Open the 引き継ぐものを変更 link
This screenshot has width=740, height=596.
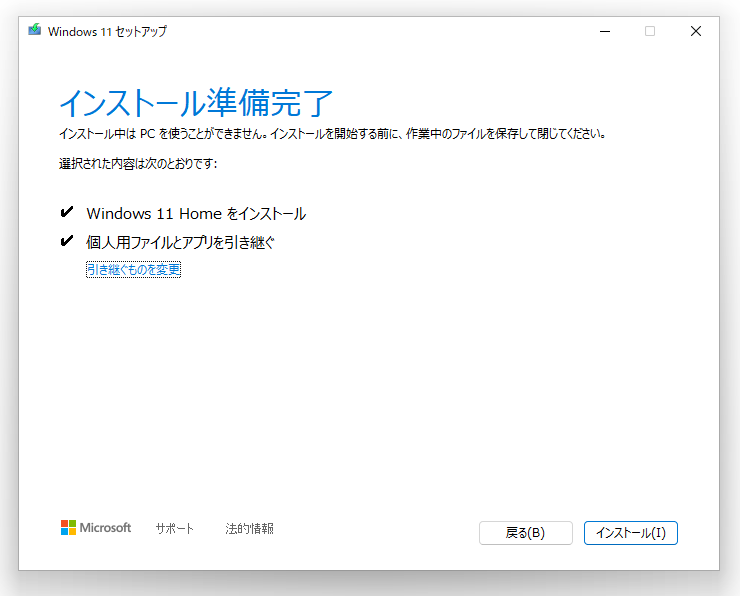[x=134, y=269]
